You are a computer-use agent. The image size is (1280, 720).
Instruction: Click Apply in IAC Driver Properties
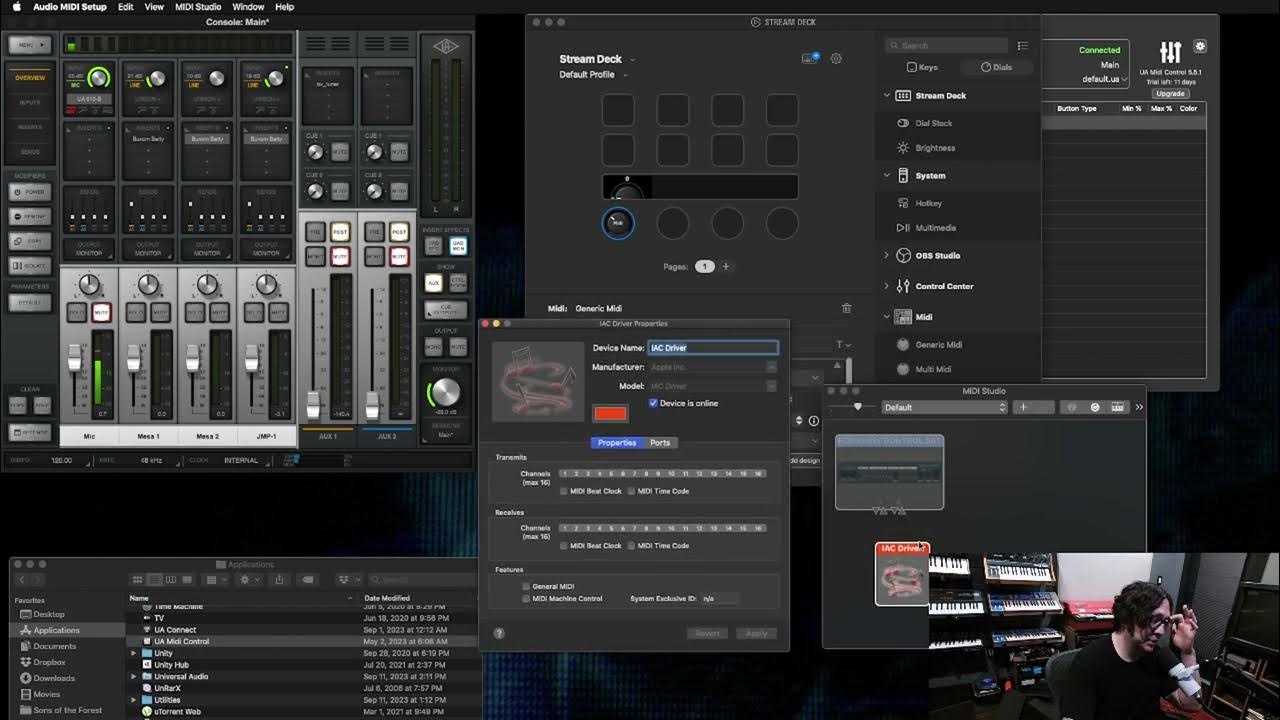(756, 633)
